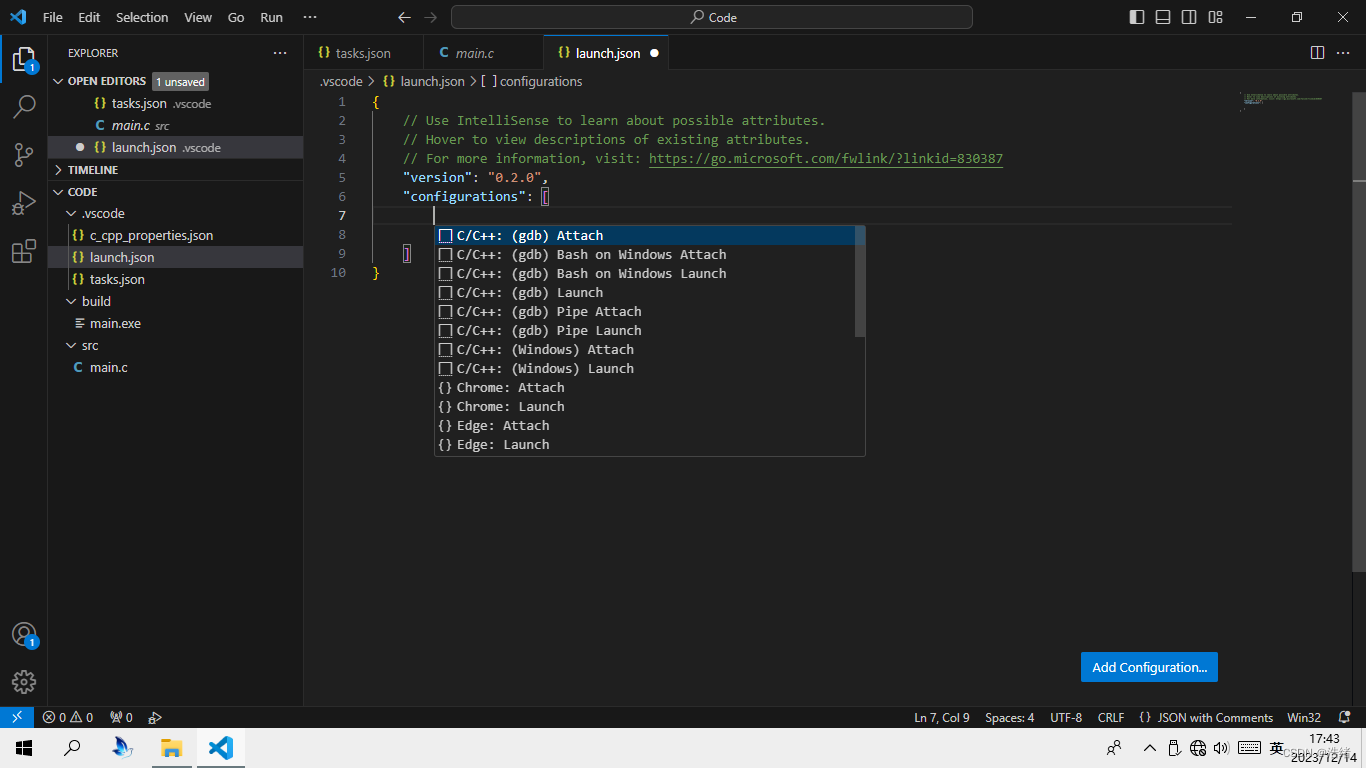Toggle the secondary side bar layout
This screenshot has height=768, width=1366.
[x=1189, y=17]
